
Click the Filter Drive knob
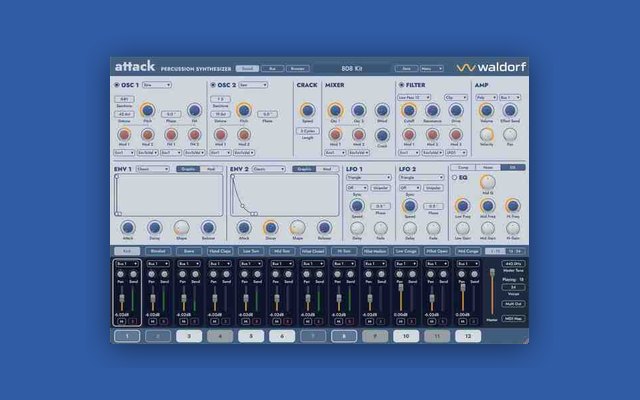(x=456, y=110)
